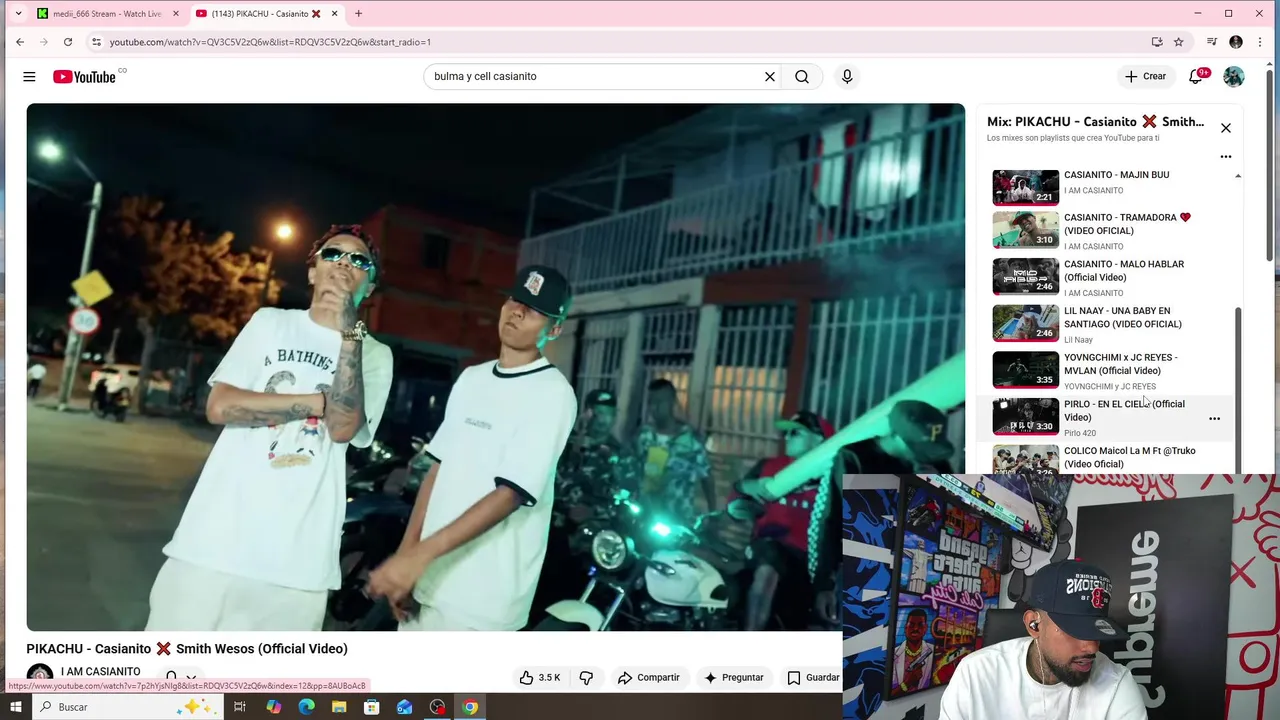The width and height of the screenshot is (1280, 720).
Task: Open browser media controls icon
Action: pos(1212,42)
